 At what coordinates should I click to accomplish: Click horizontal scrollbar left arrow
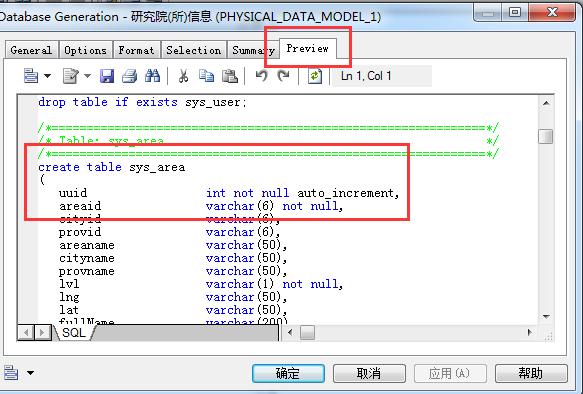pyautogui.click(x=290, y=332)
